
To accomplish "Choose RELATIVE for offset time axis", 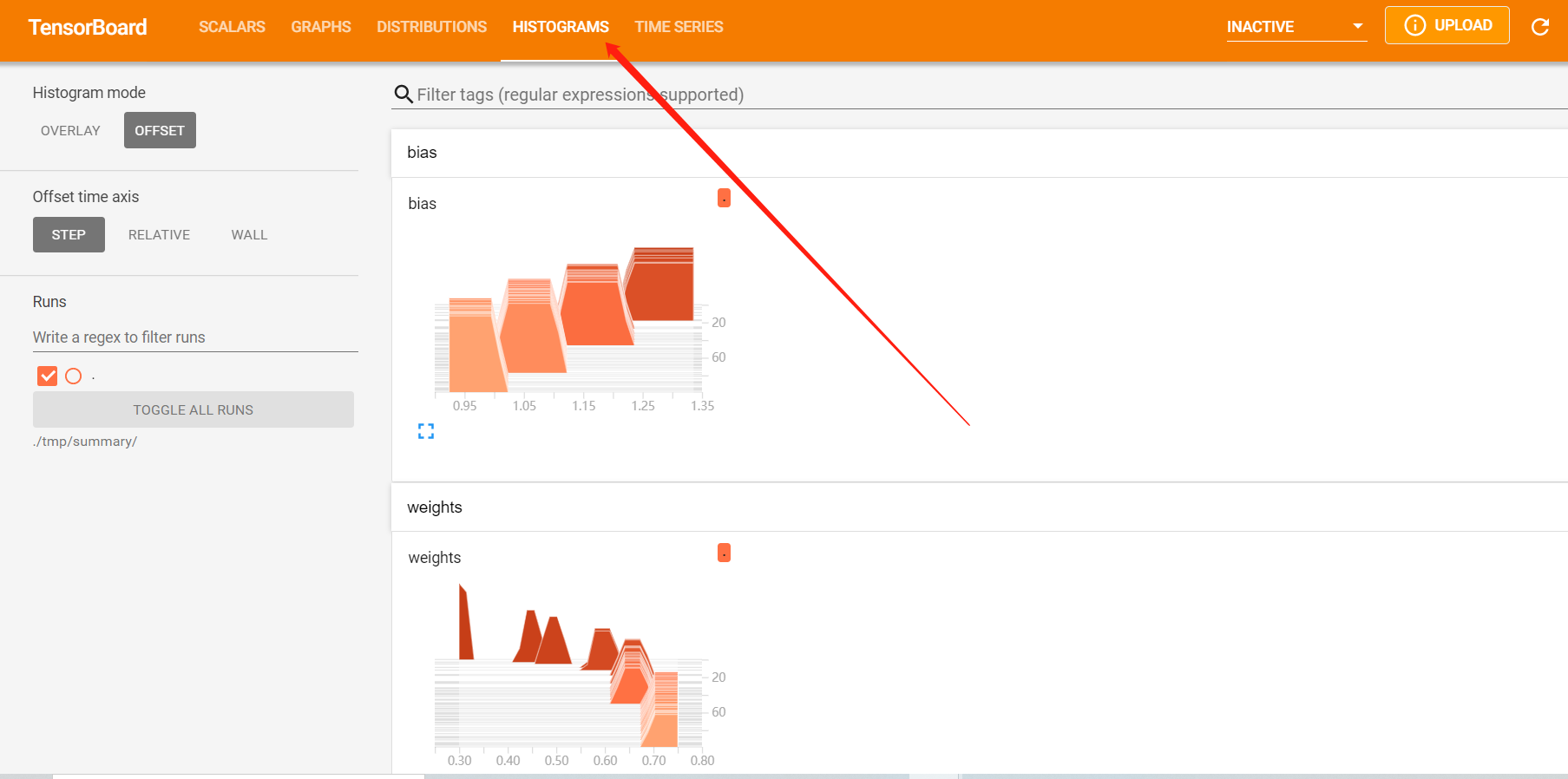I will [159, 234].
